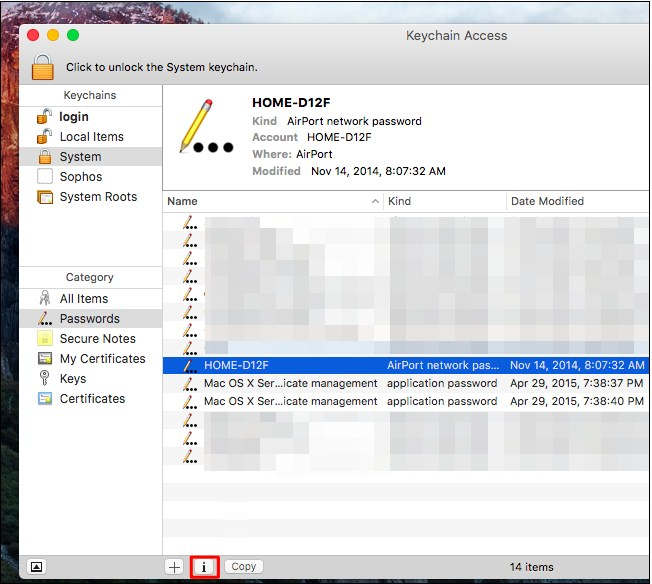Select the Local Items keychain
Viewport: 652px width, 584px height.
coord(91,136)
